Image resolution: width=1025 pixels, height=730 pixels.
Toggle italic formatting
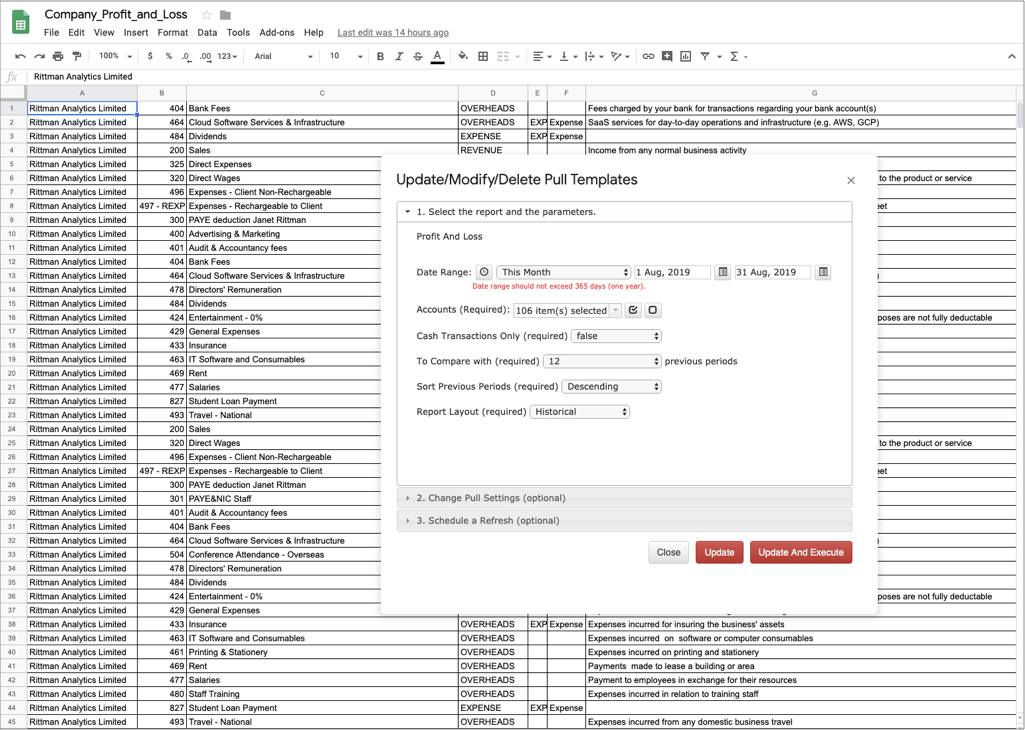pyautogui.click(x=399, y=57)
